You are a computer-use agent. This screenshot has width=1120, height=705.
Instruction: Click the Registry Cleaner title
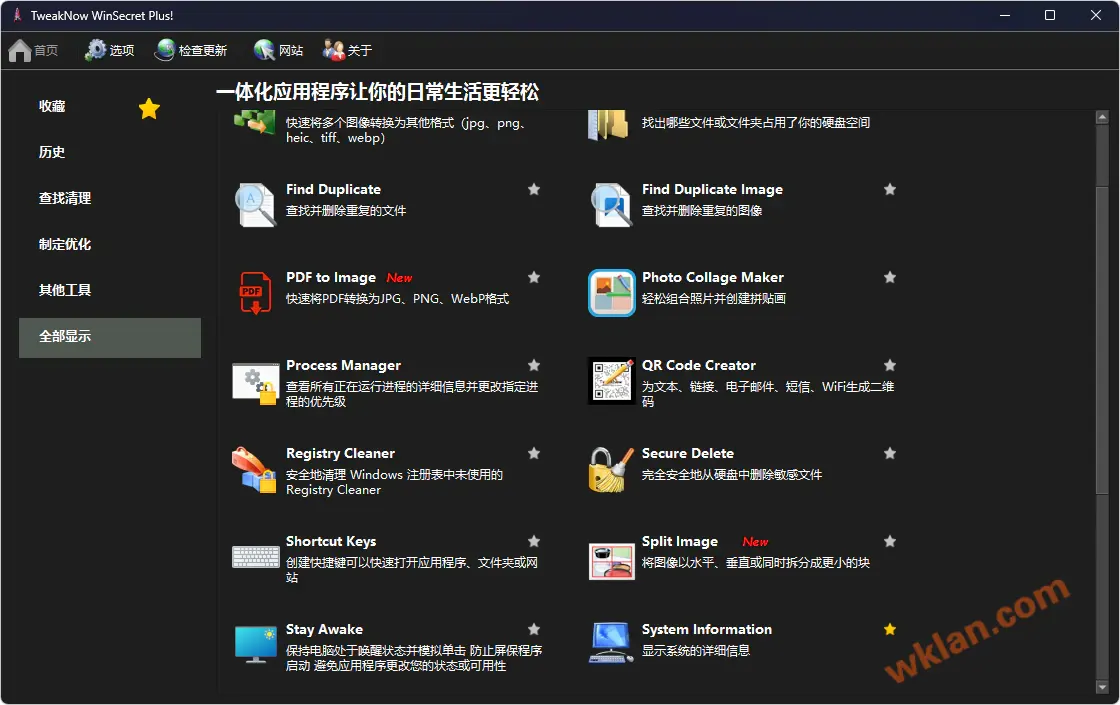(x=340, y=453)
